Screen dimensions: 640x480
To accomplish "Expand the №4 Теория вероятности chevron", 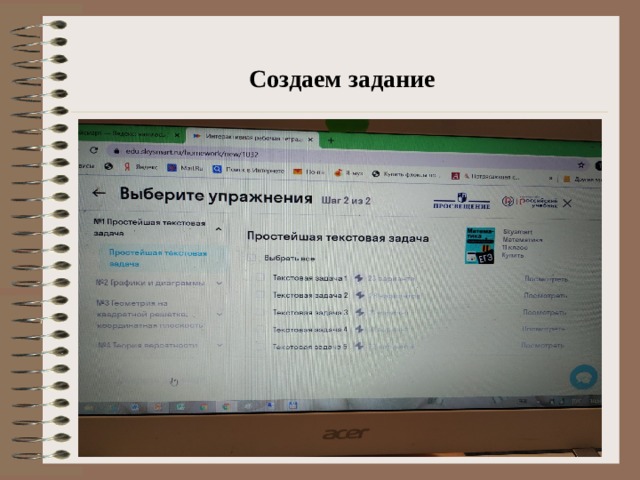I will pyautogui.click(x=220, y=345).
